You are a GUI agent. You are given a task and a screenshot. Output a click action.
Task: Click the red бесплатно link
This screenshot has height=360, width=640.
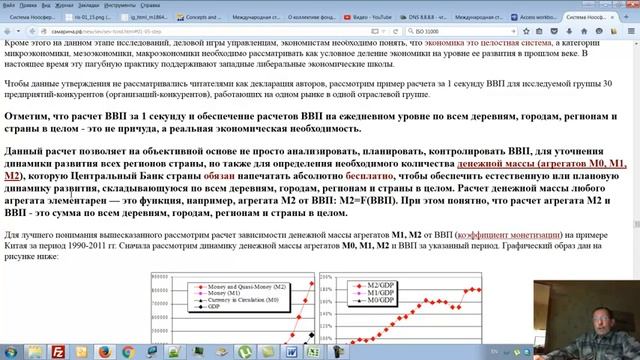click(x=369, y=176)
